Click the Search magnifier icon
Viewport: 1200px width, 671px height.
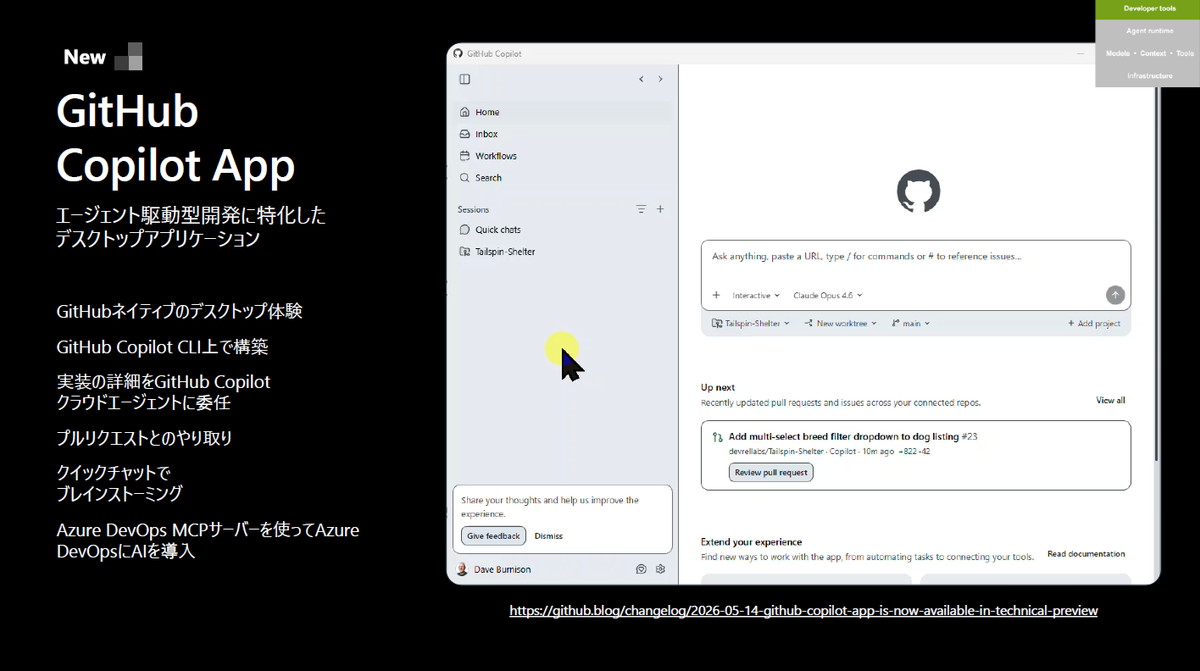tap(464, 178)
